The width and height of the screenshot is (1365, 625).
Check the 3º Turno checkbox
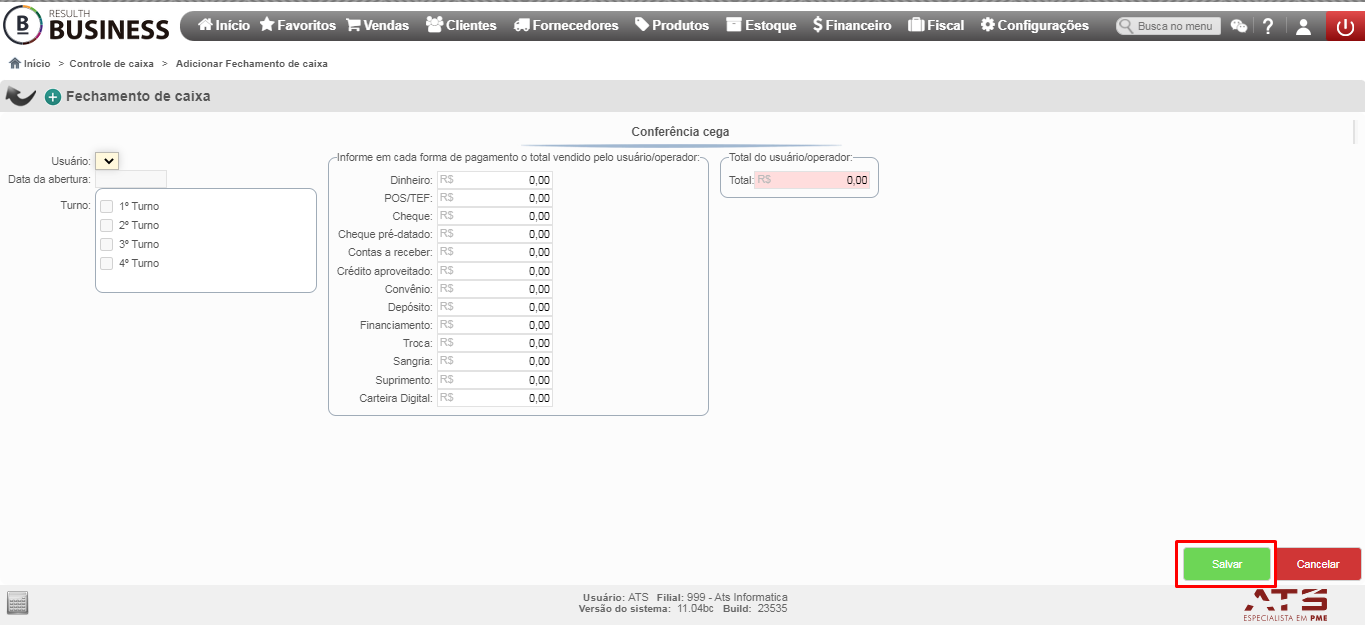(106, 244)
